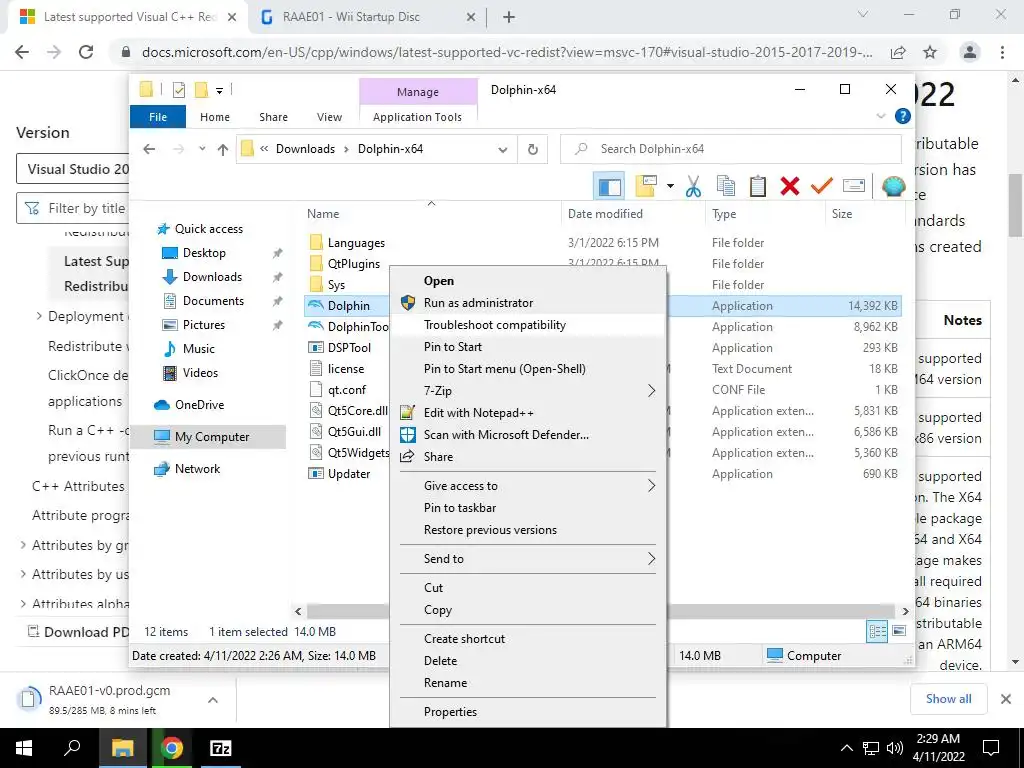Screen dimensions: 1024x768
Task: Show hidden tray icons chevron
Action: pos(846,748)
